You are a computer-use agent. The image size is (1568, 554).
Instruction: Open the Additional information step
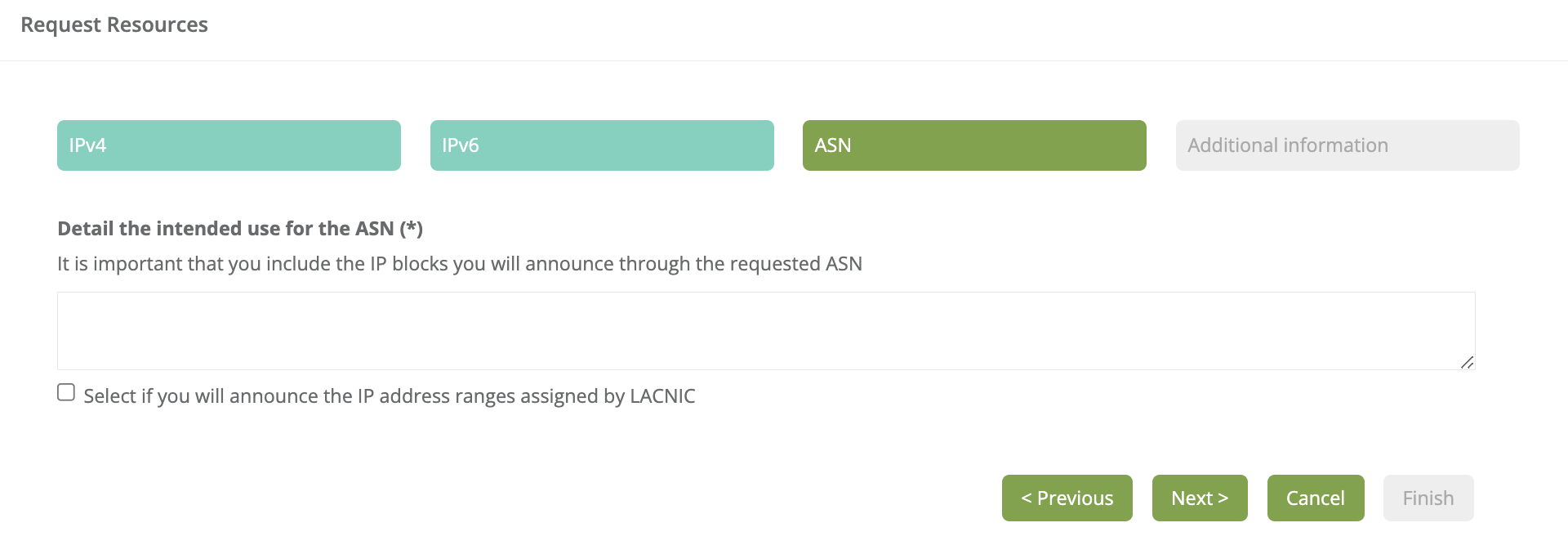click(x=1347, y=145)
